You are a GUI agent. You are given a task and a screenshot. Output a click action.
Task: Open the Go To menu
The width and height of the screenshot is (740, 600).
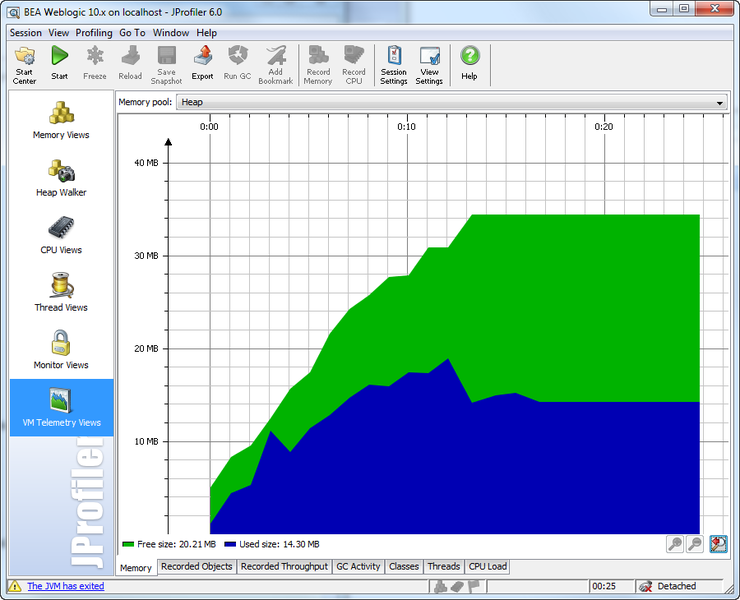pyautogui.click(x=132, y=33)
